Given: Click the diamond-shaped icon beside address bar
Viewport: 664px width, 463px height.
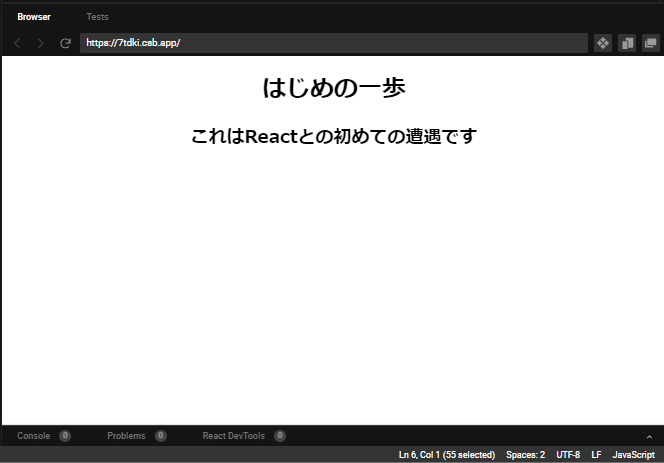Looking at the screenshot, I should pyautogui.click(x=603, y=43).
